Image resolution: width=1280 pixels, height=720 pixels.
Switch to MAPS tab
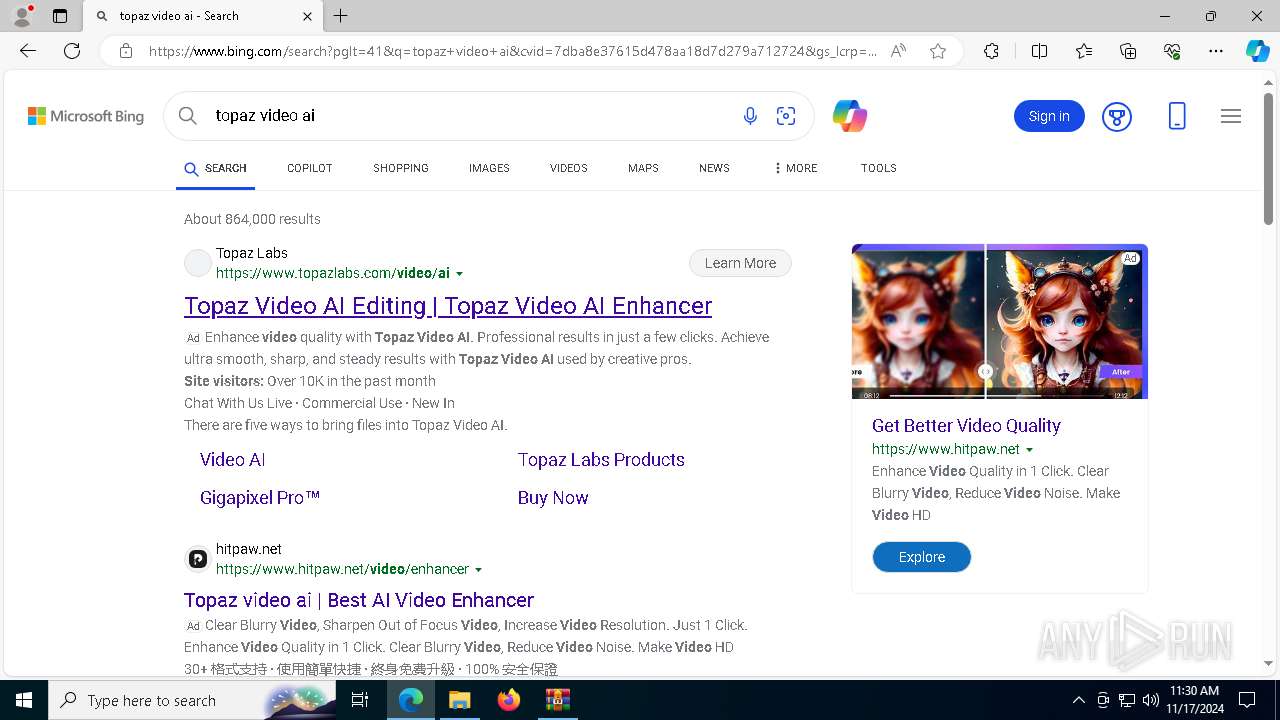coord(643,168)
